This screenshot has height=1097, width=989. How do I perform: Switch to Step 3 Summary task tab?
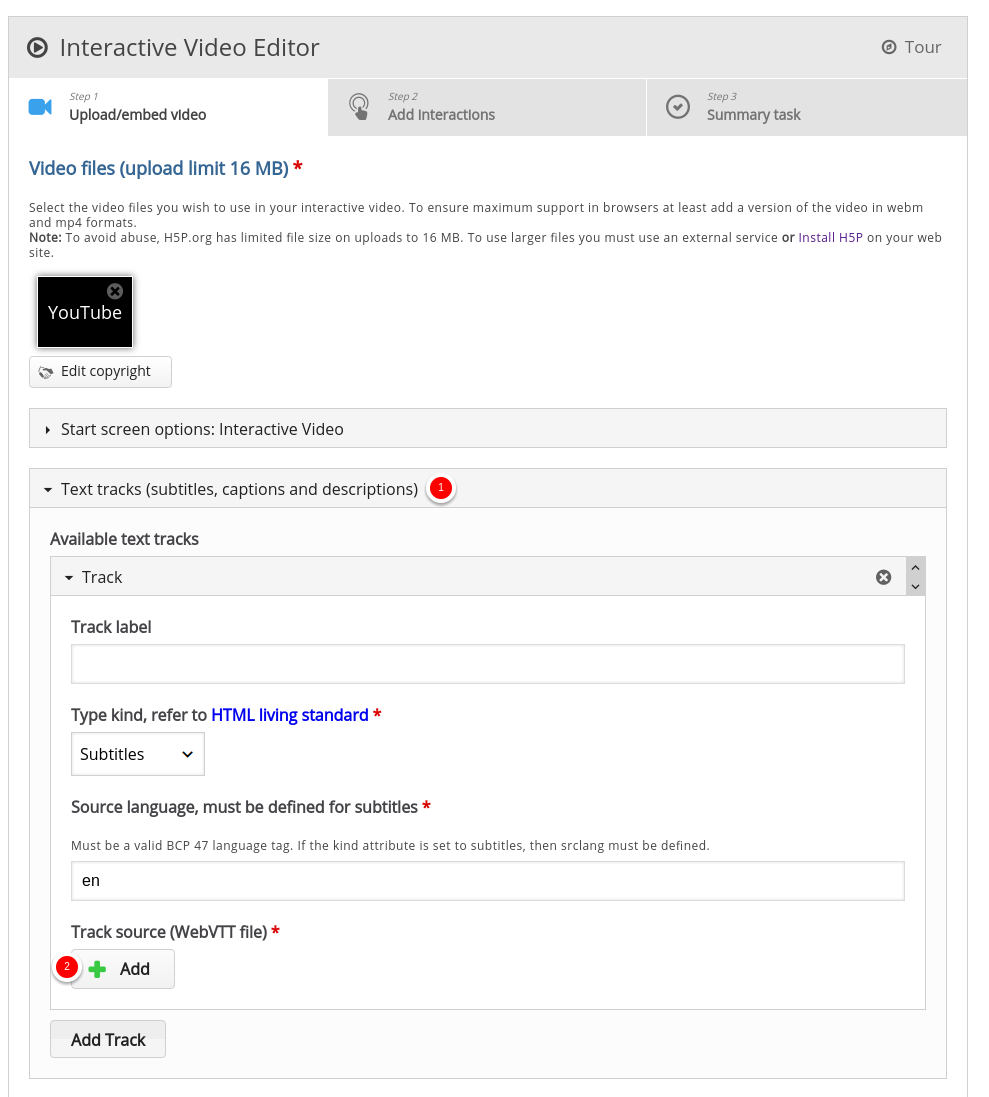tap(807, 107)
